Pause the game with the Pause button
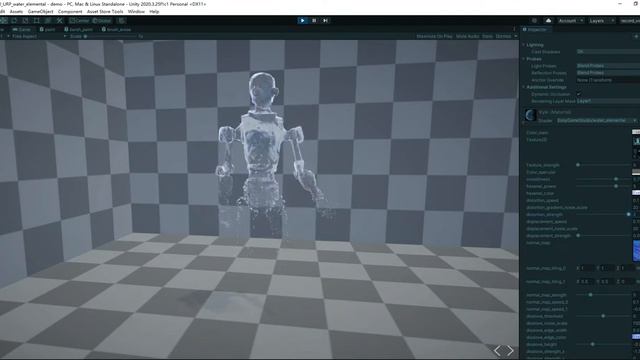Screen dimensions: 640x360 (314, 20)
